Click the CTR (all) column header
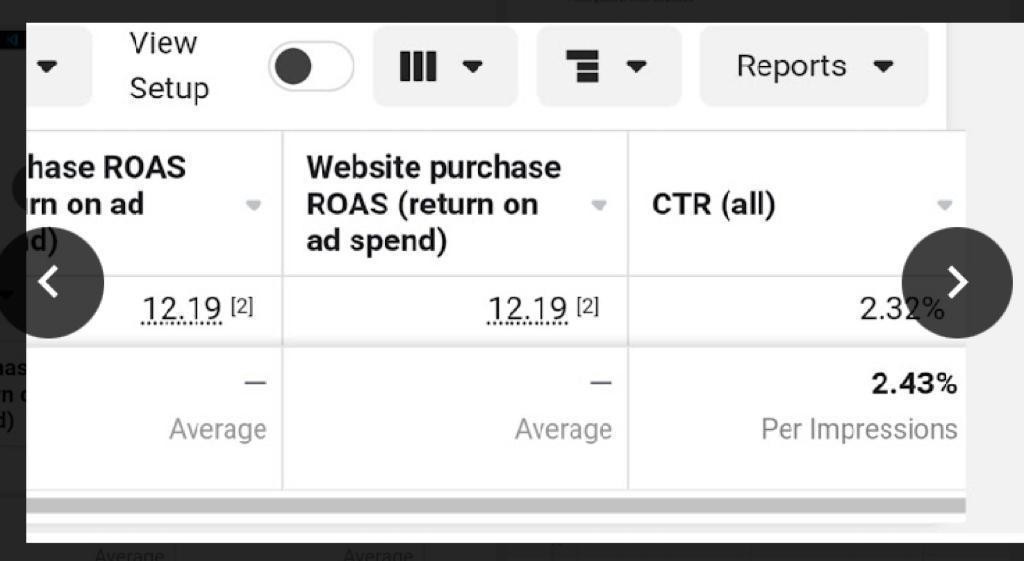Screen dimensions: 1024x561 (713, 204)
